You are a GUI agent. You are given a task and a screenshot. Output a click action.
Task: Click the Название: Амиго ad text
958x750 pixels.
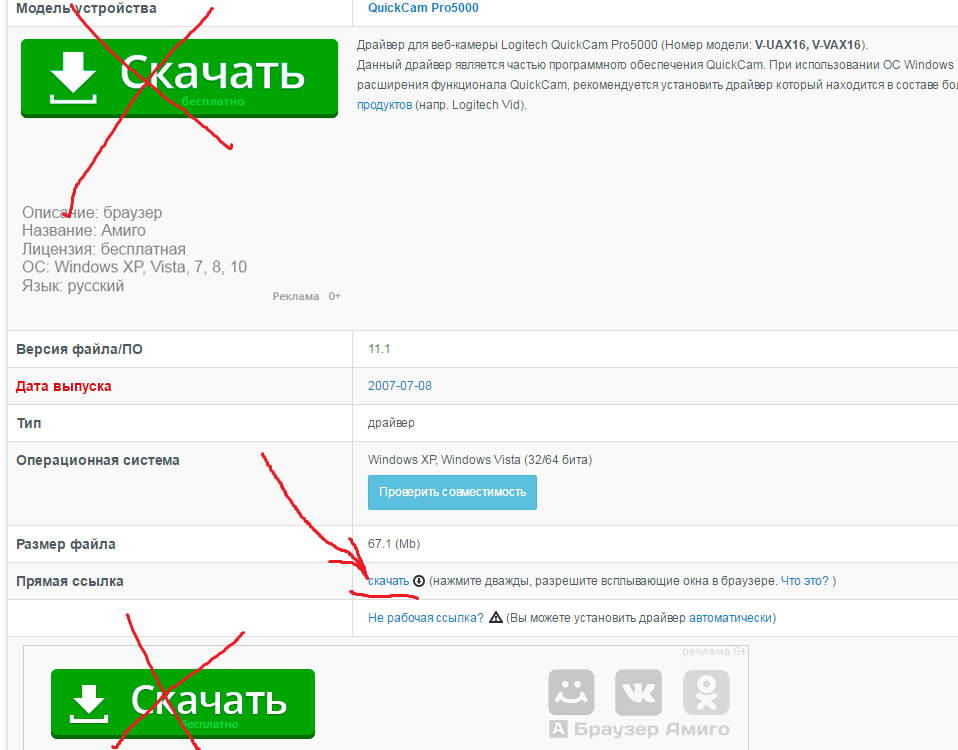[84, 230]
